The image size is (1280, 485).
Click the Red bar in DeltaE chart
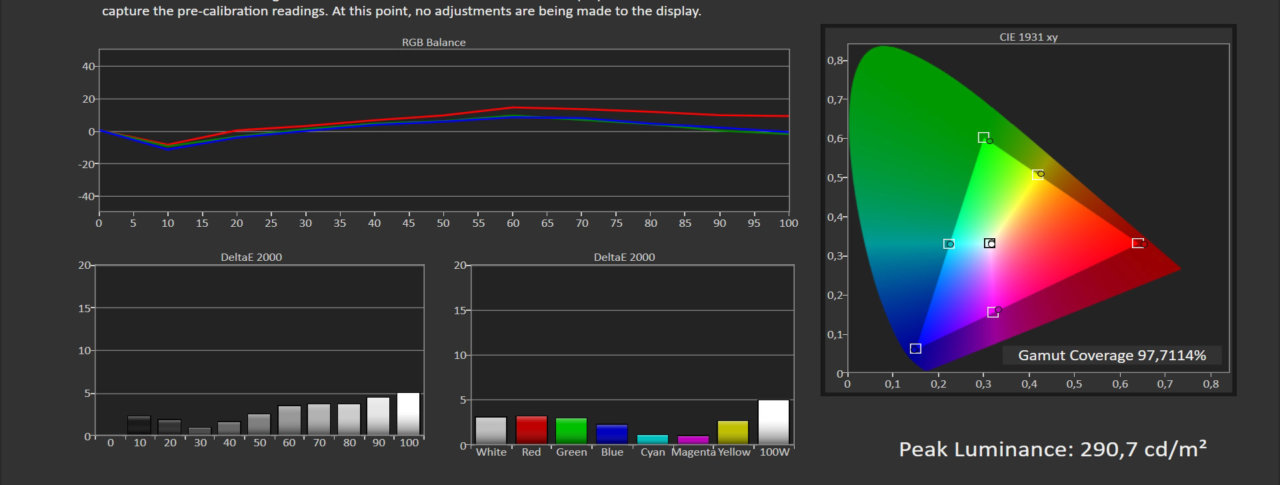[531, 431]
